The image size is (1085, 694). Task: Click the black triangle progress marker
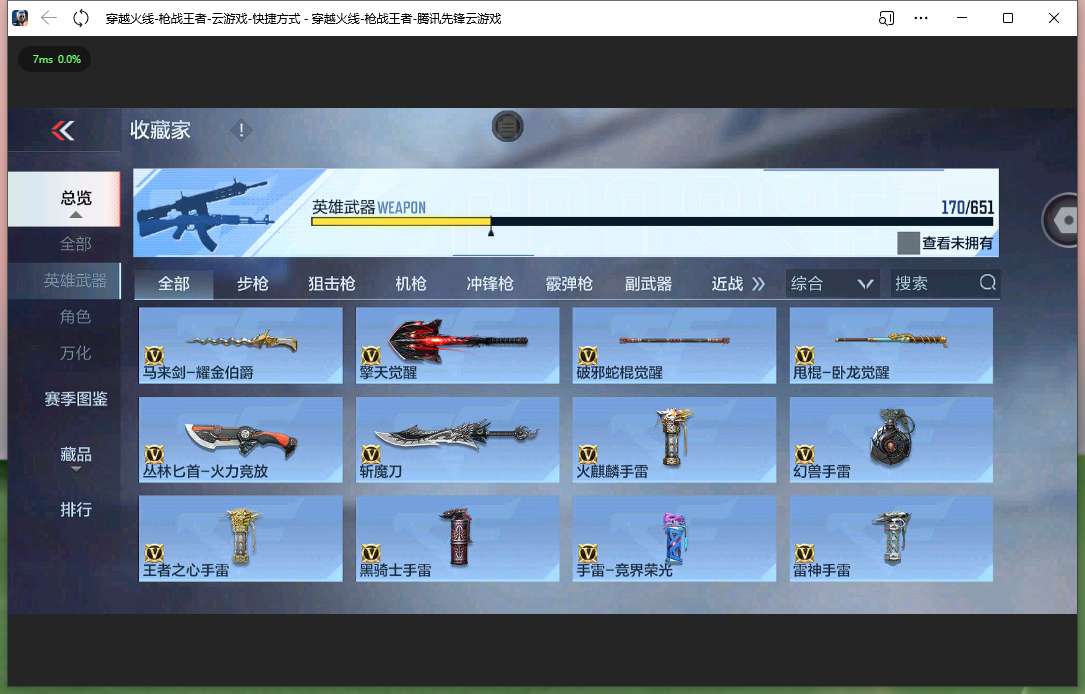tap(491, 231)
